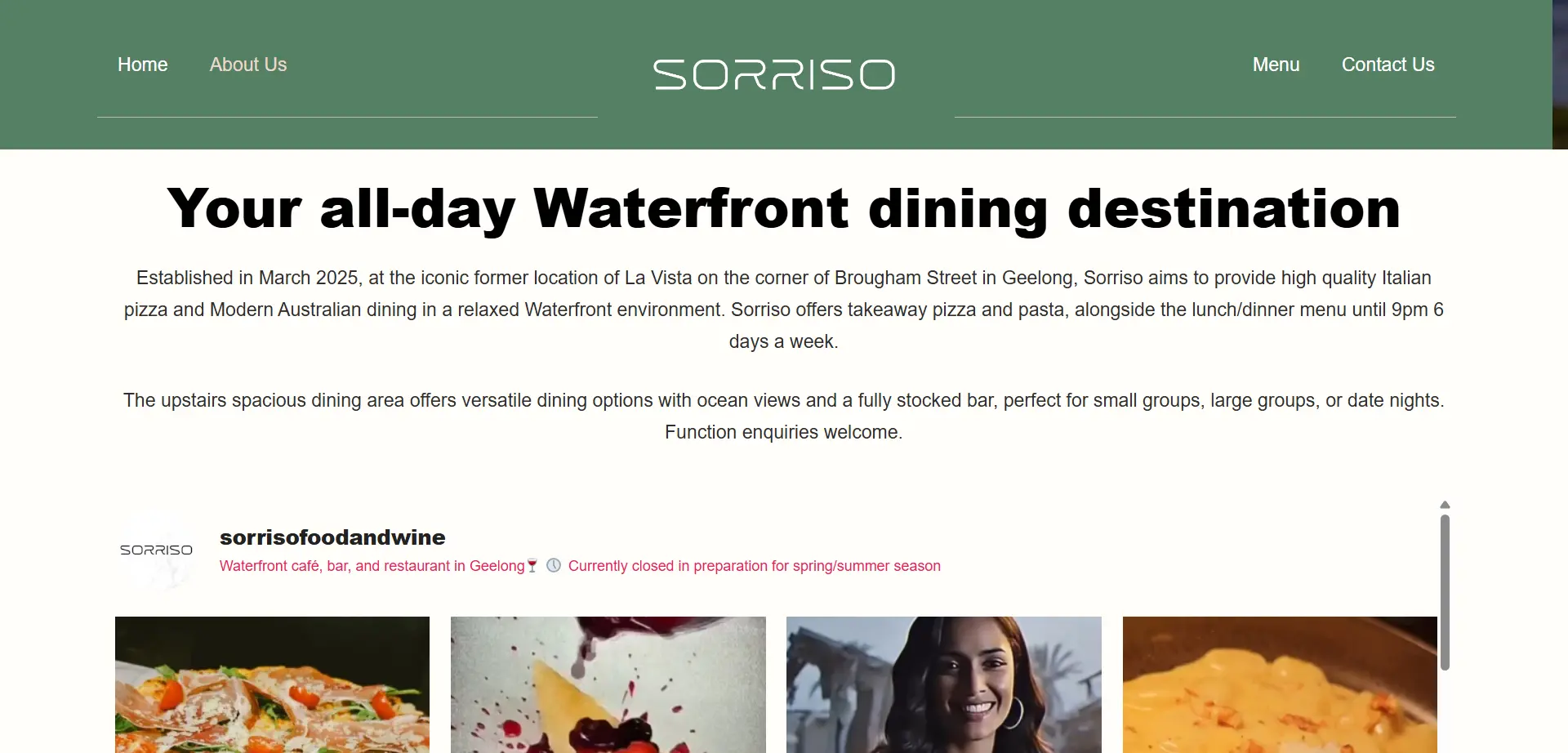This screenshot has width=1568, height=753.
Task: Click the Instagram feed scrollbar thumb
Action: [x=1445, y=592]
